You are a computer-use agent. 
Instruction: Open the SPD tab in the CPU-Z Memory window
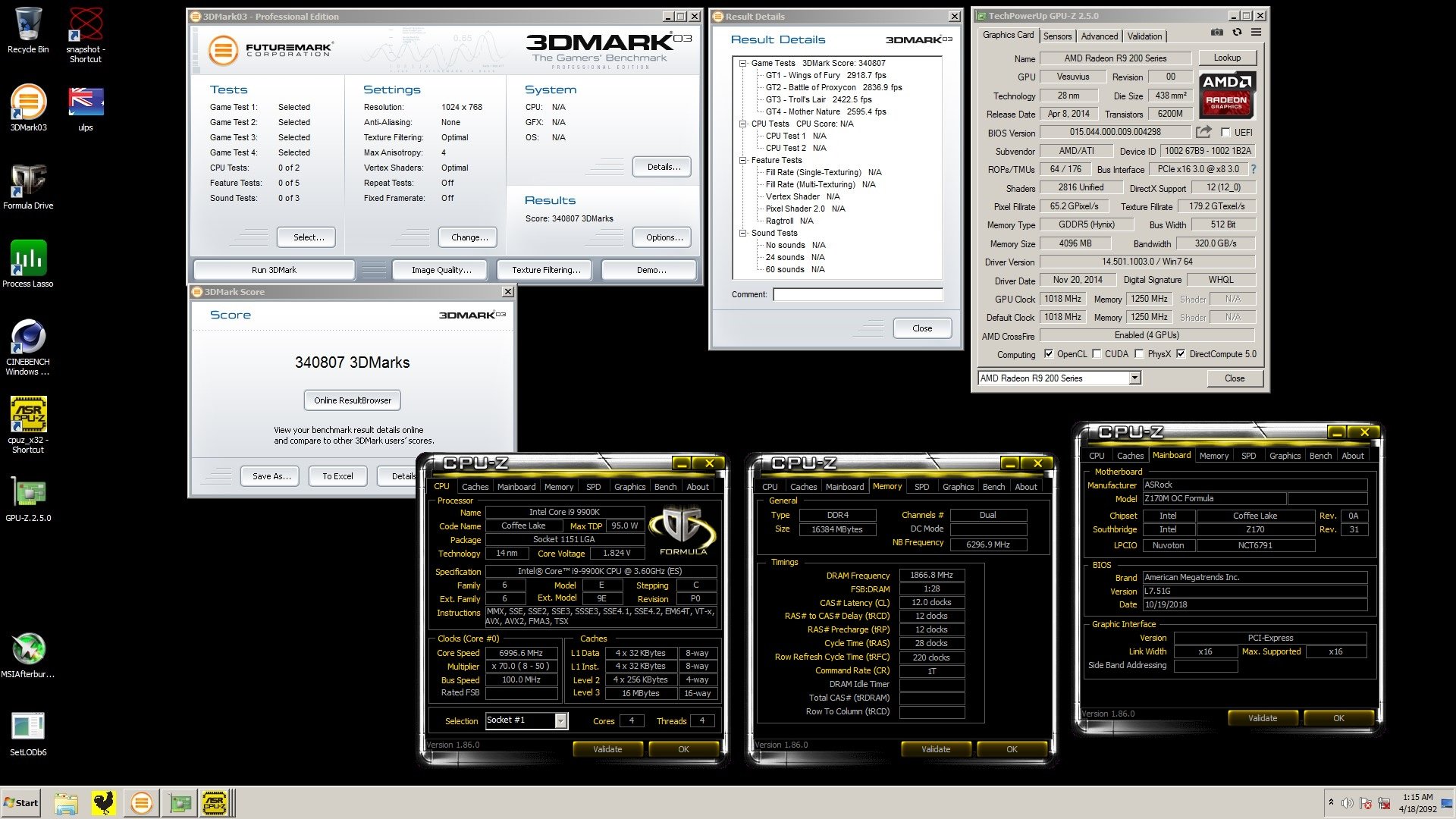pyautogui.click(x=921, y=487)
